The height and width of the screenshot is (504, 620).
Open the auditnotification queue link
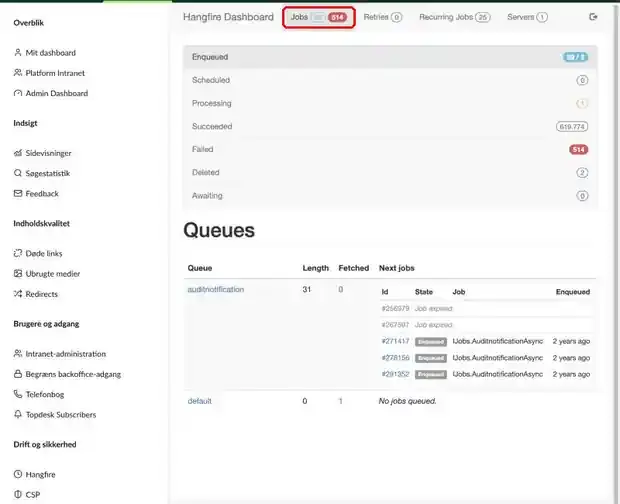(215, 289)
